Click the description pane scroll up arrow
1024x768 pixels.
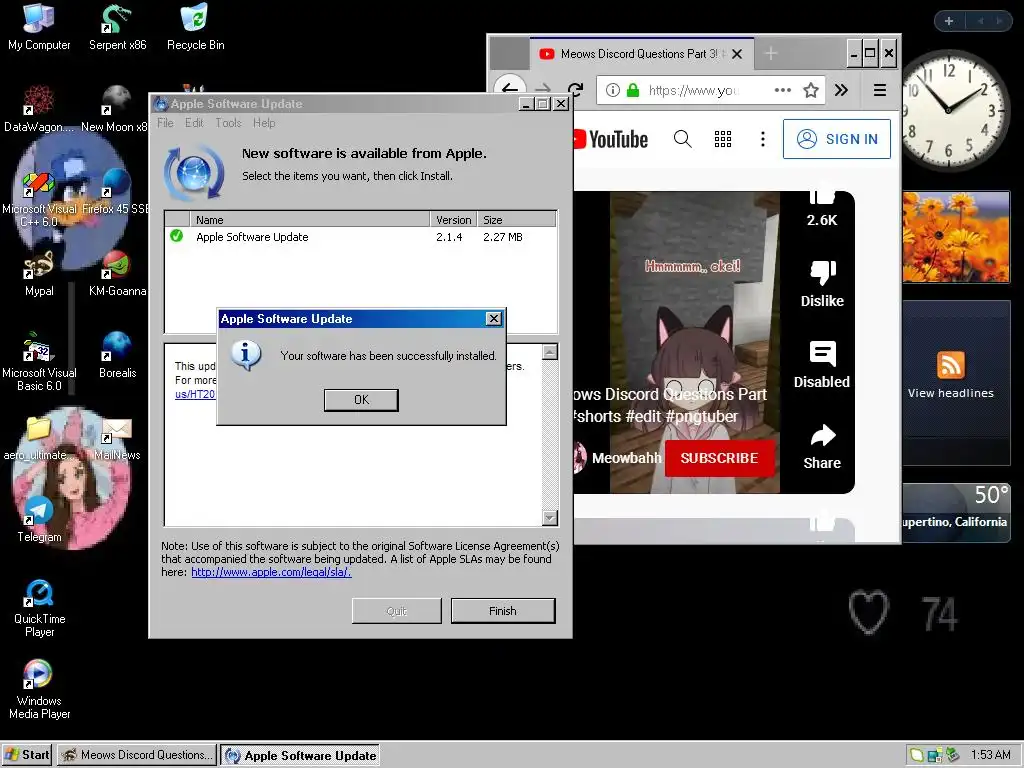(550, 352)
